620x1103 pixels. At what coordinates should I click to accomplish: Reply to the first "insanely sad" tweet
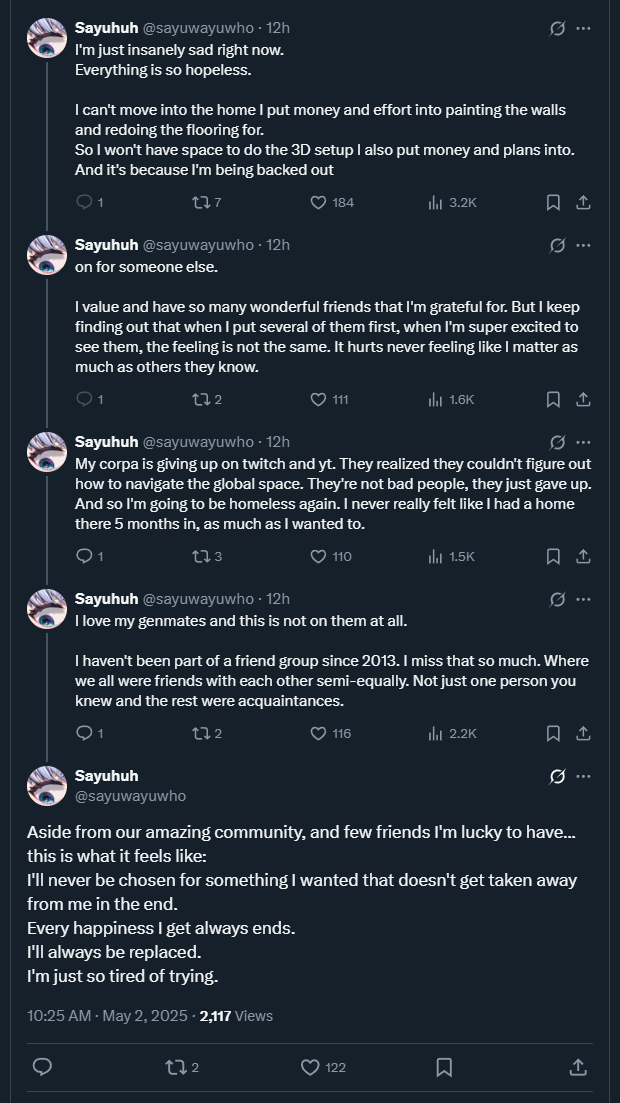pyautogui.click(x=84, y=202)
